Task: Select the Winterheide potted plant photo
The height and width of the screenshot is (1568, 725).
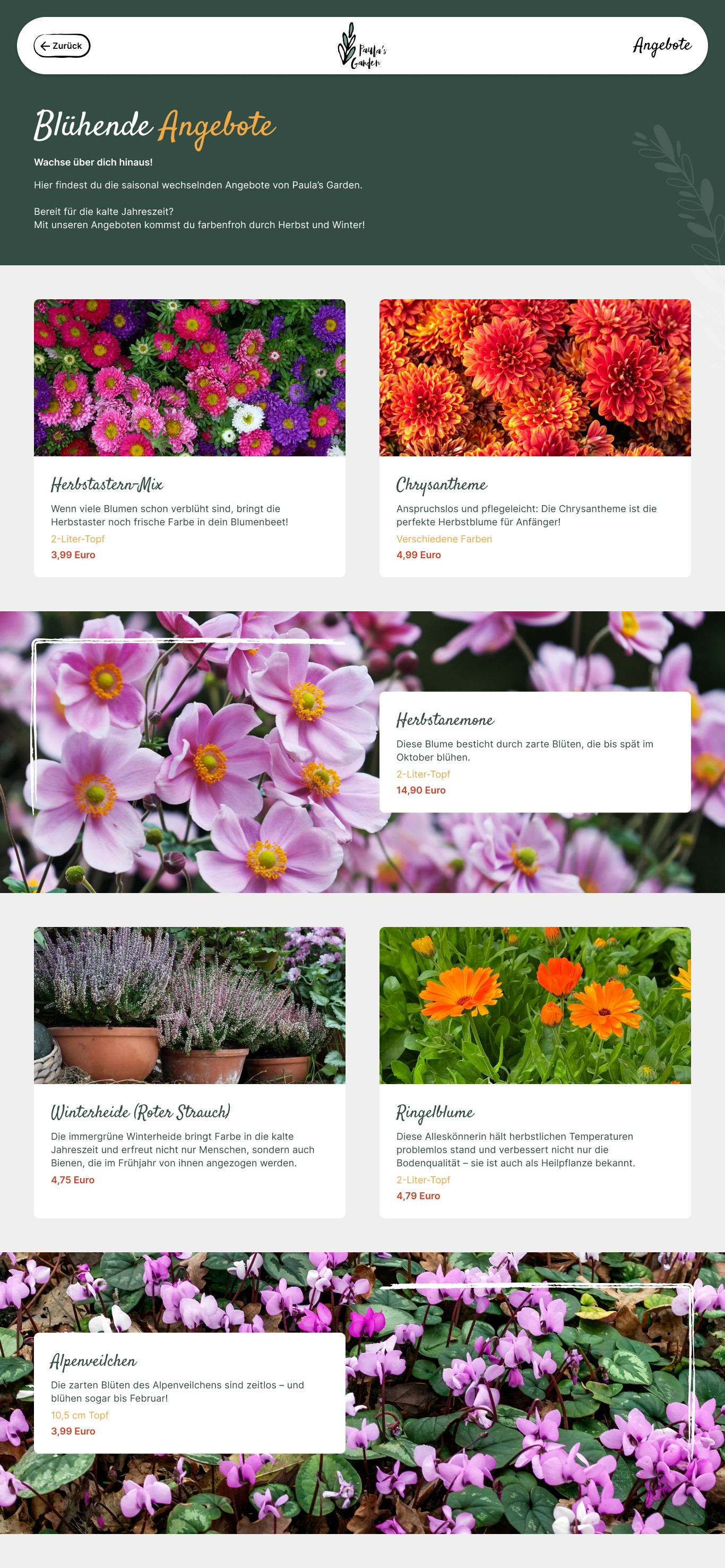Action: (x=189, y=1005)
